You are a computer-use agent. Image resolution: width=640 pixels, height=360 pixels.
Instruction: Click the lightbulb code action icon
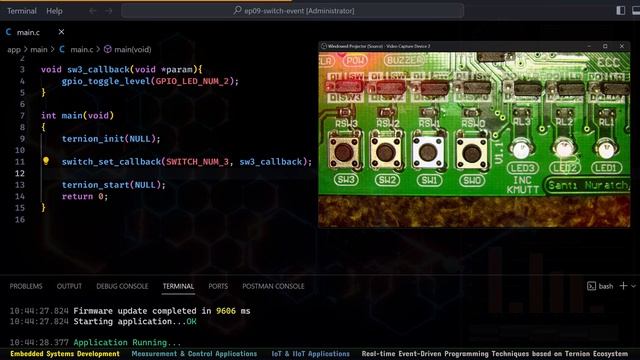(46, 161)
